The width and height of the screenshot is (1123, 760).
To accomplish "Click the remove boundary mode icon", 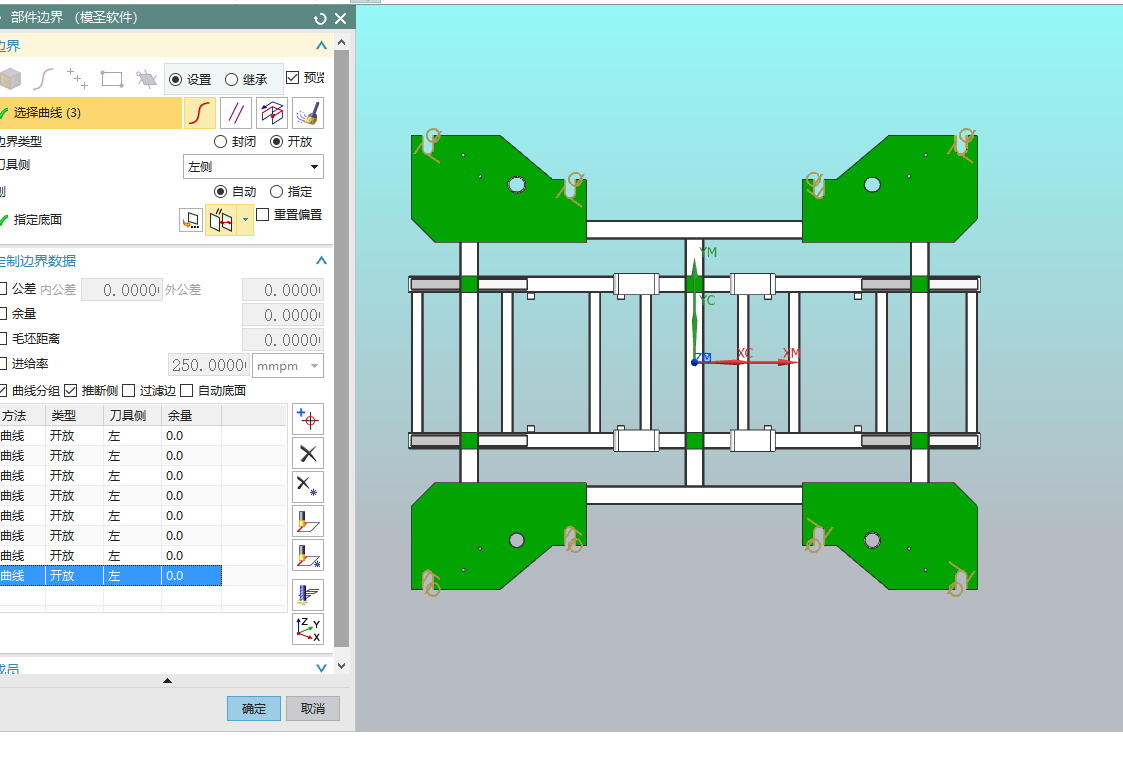I will point(147,78).
